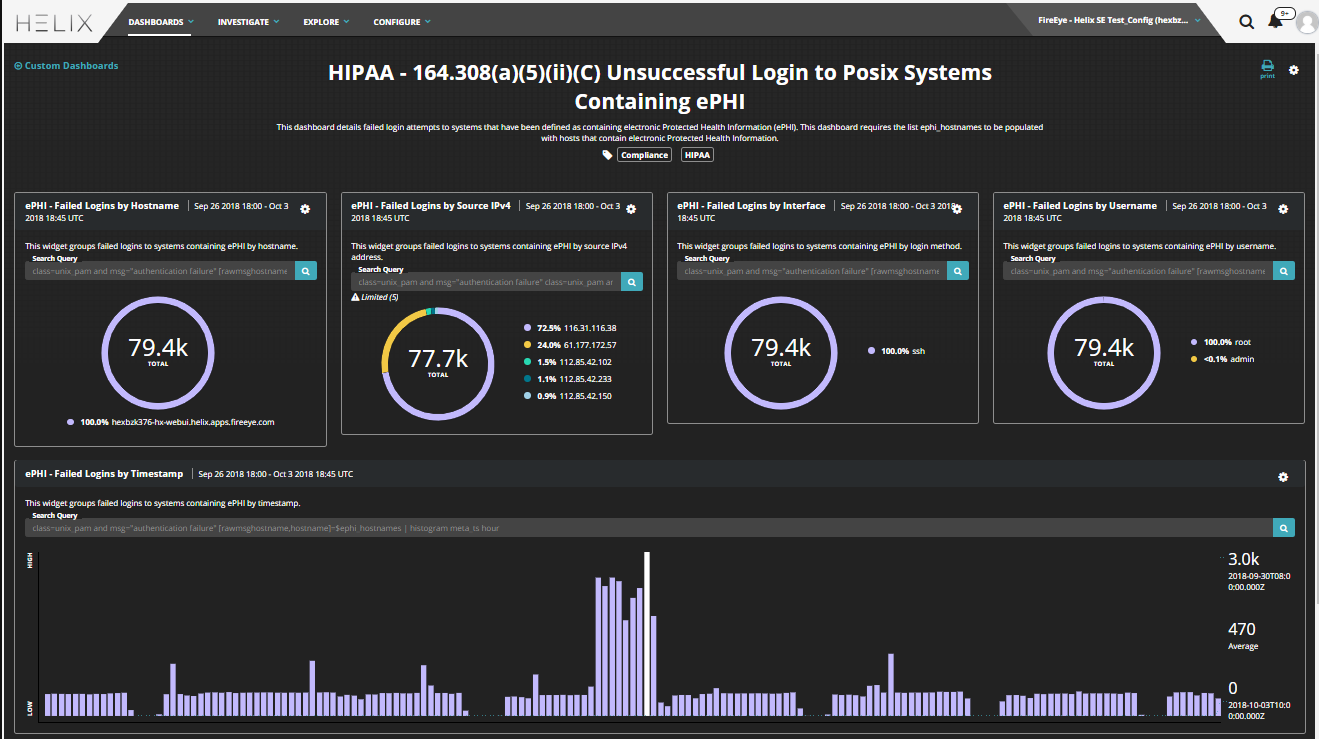Screen dimensions: 1319x739
Task: Open the notifications bell icon
Action: pos(1275,21)
